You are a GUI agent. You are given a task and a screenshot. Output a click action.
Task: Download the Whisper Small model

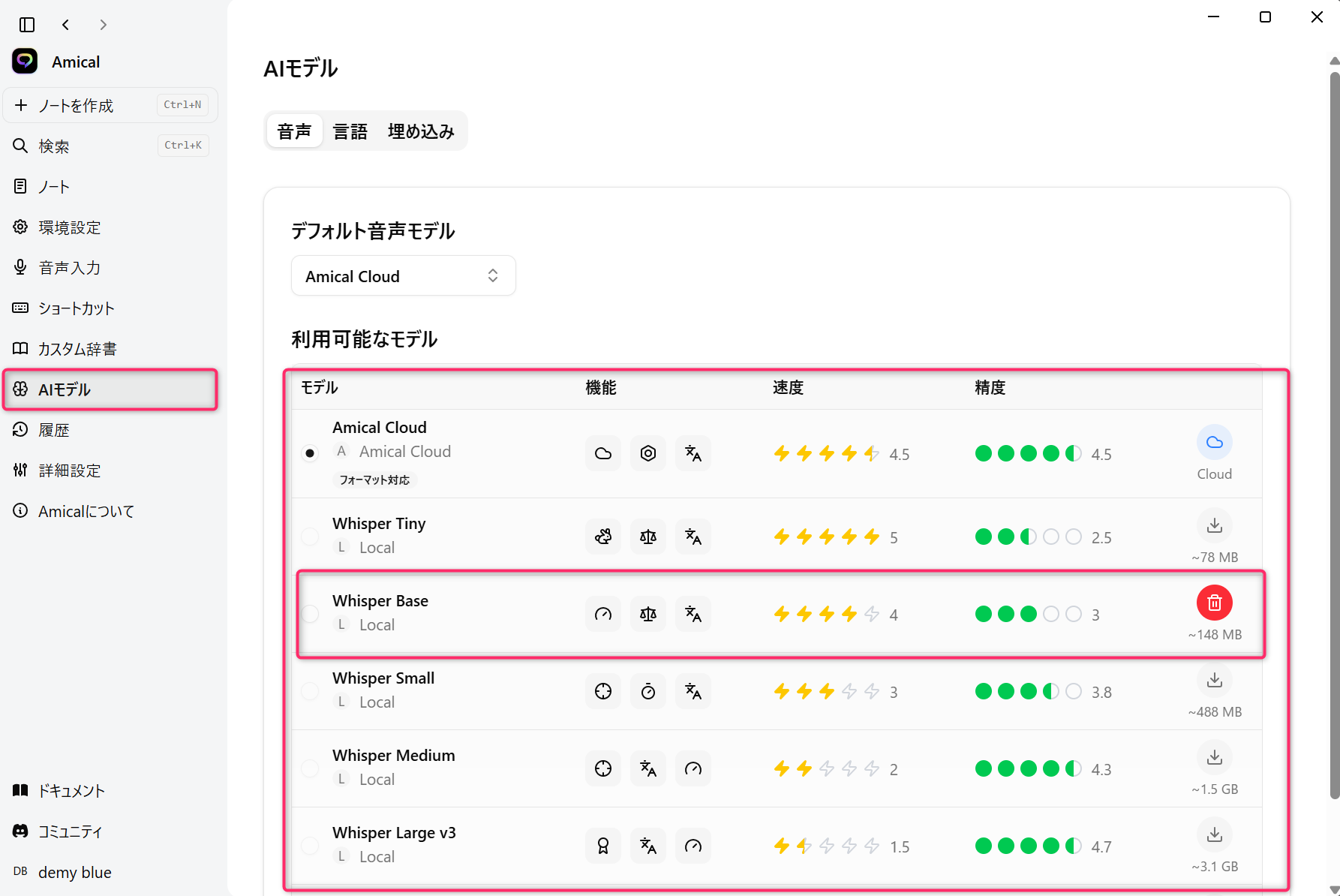(1214, 681)
